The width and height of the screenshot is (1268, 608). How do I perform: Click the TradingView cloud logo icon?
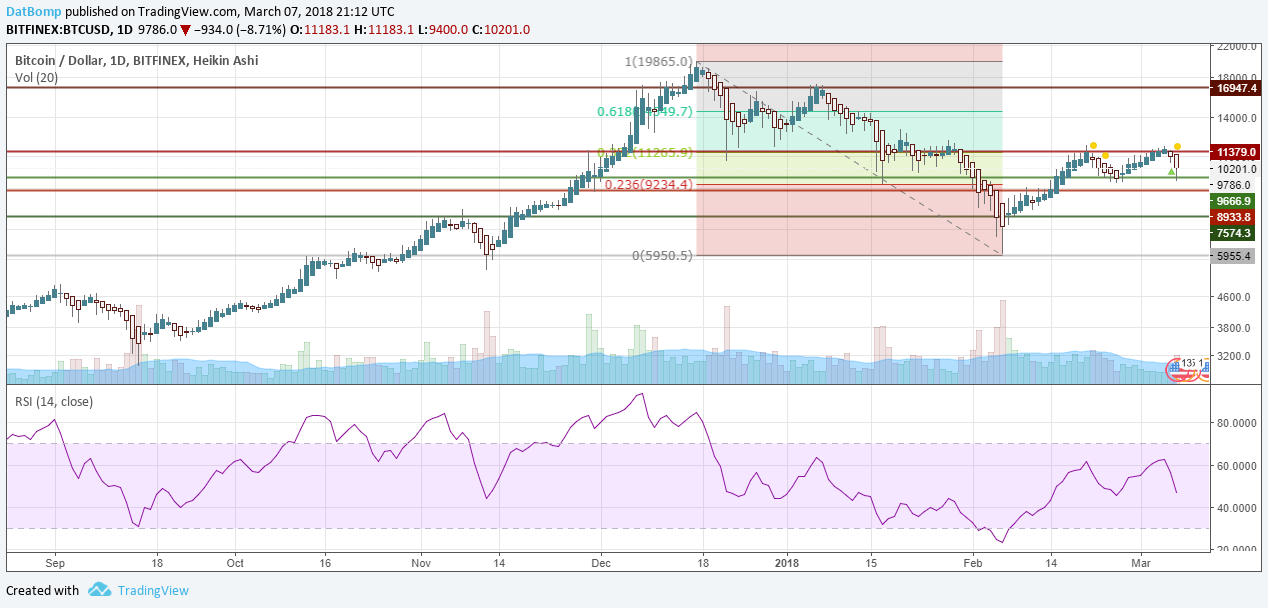point(99,590)
